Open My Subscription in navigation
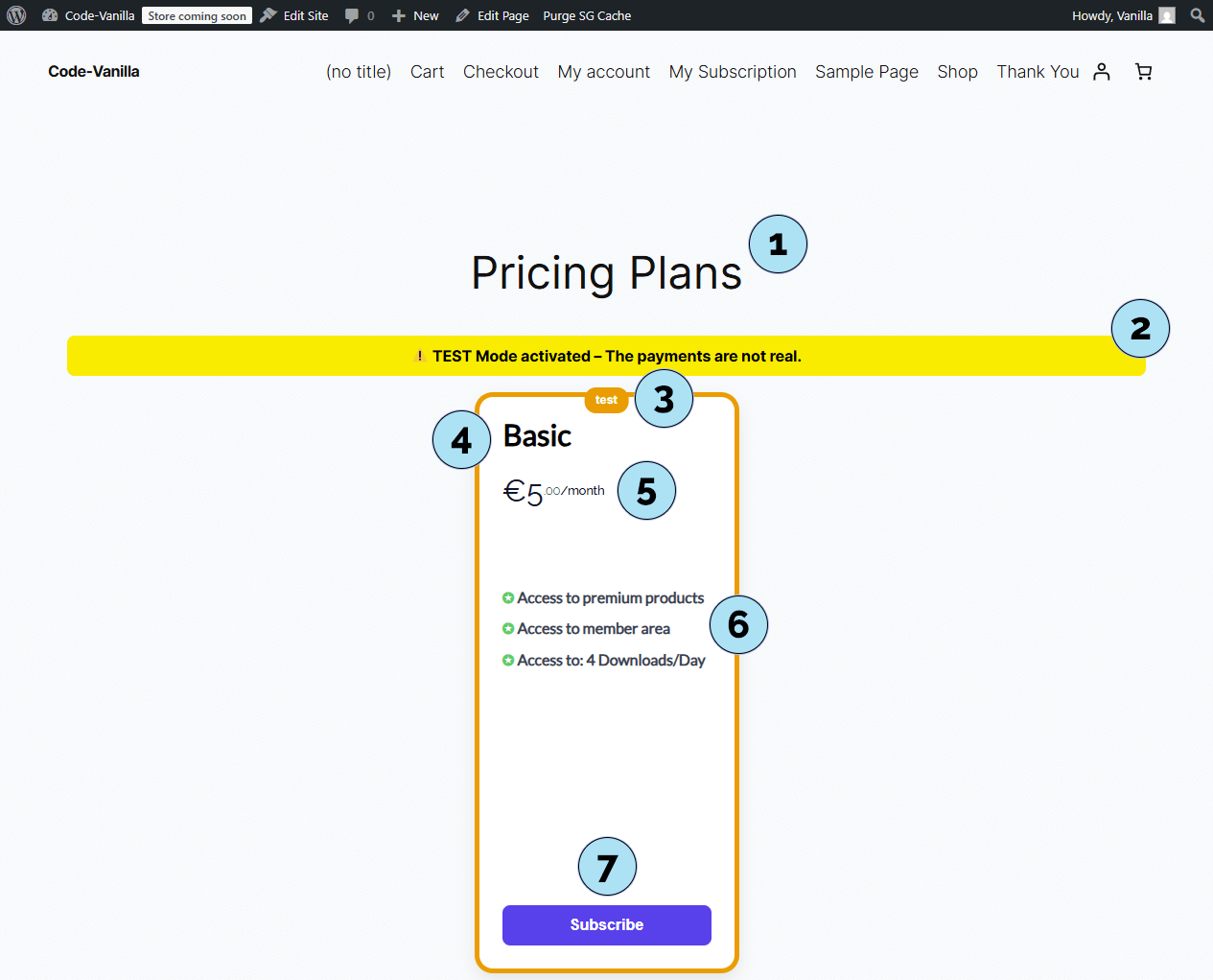1213x980 pixels. point(733,72)
